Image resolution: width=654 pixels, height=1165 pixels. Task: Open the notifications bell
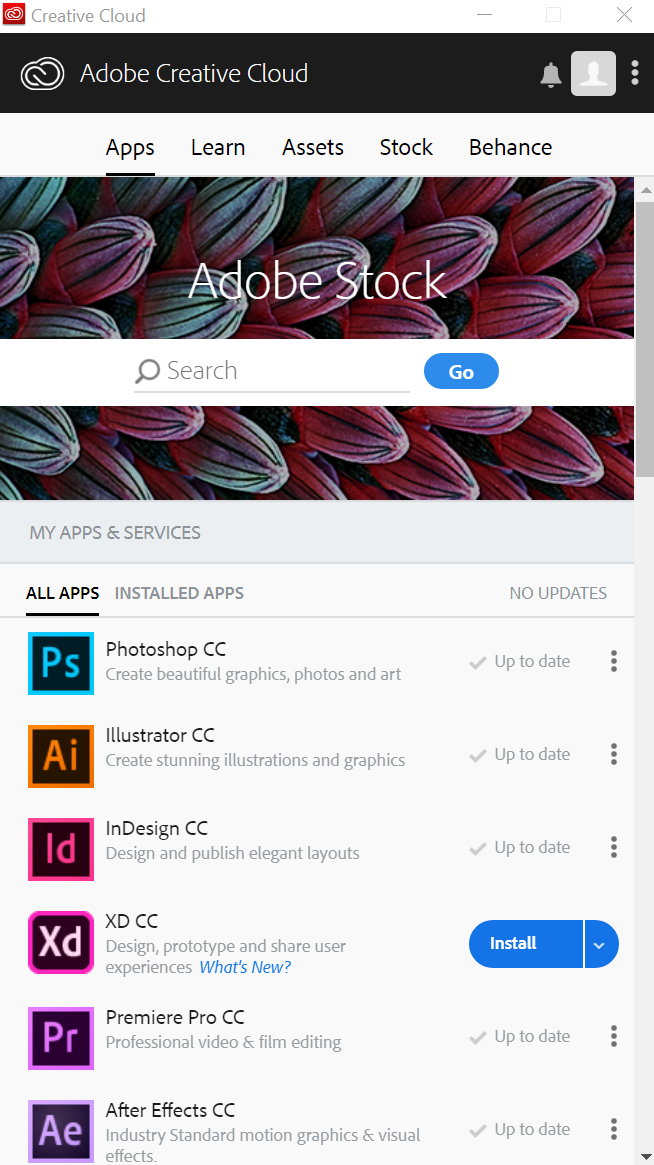550,74
